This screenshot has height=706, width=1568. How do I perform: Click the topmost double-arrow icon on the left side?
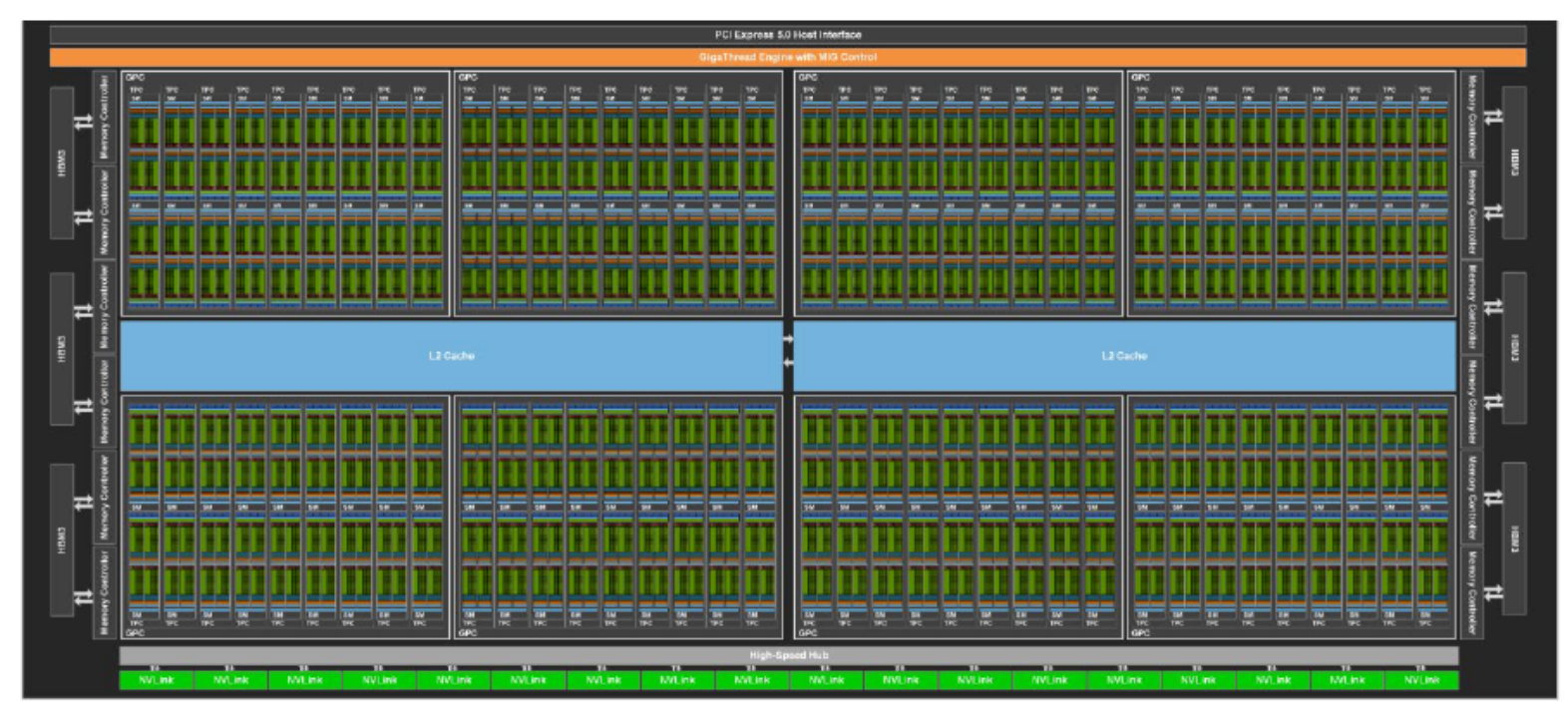pyautogui.click(x=84, y=122)
